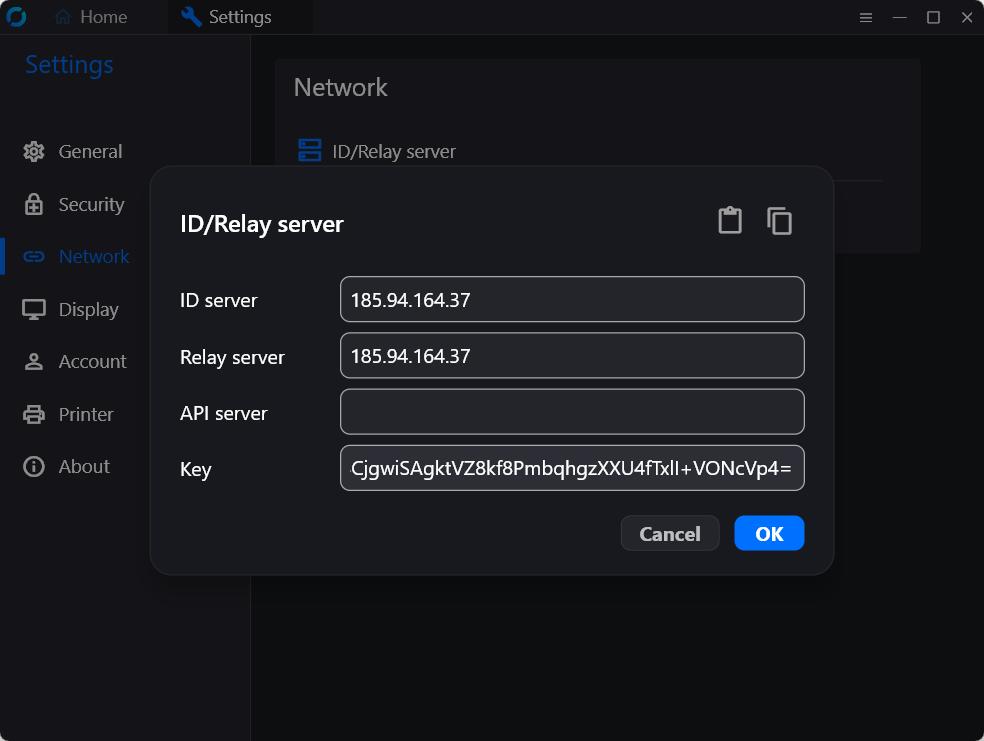Image resolution: width=984 pixels, height=741 pixels.
Task: Switch to the Settings tab
Action: [227, 17]
